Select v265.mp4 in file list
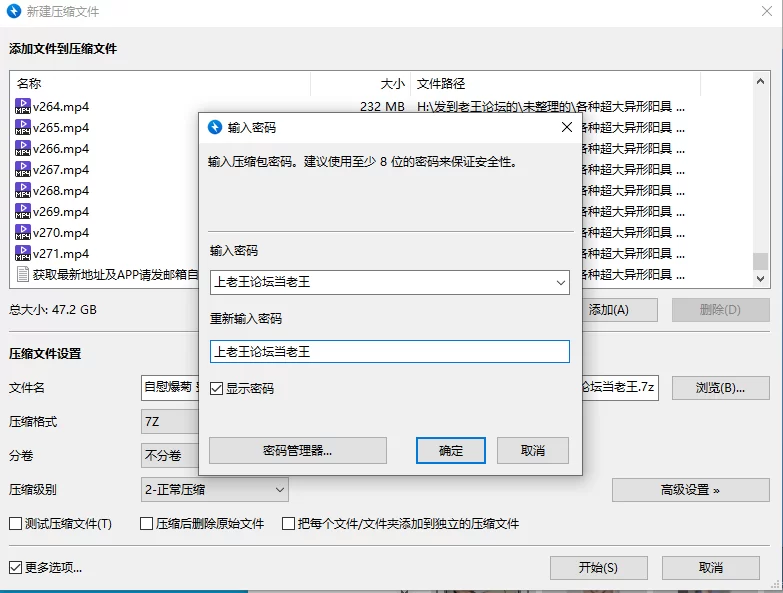783x593 pixels. point(61,127)
